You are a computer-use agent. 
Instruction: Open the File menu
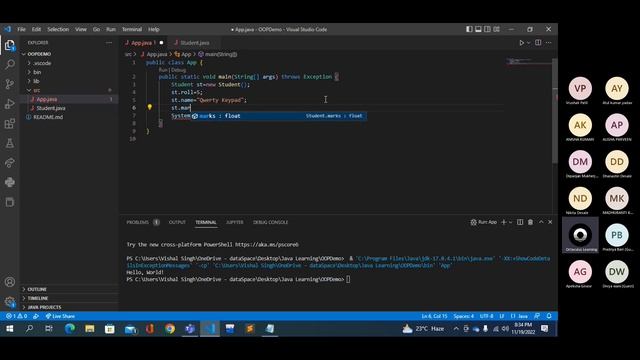click(x=21, y=29)
